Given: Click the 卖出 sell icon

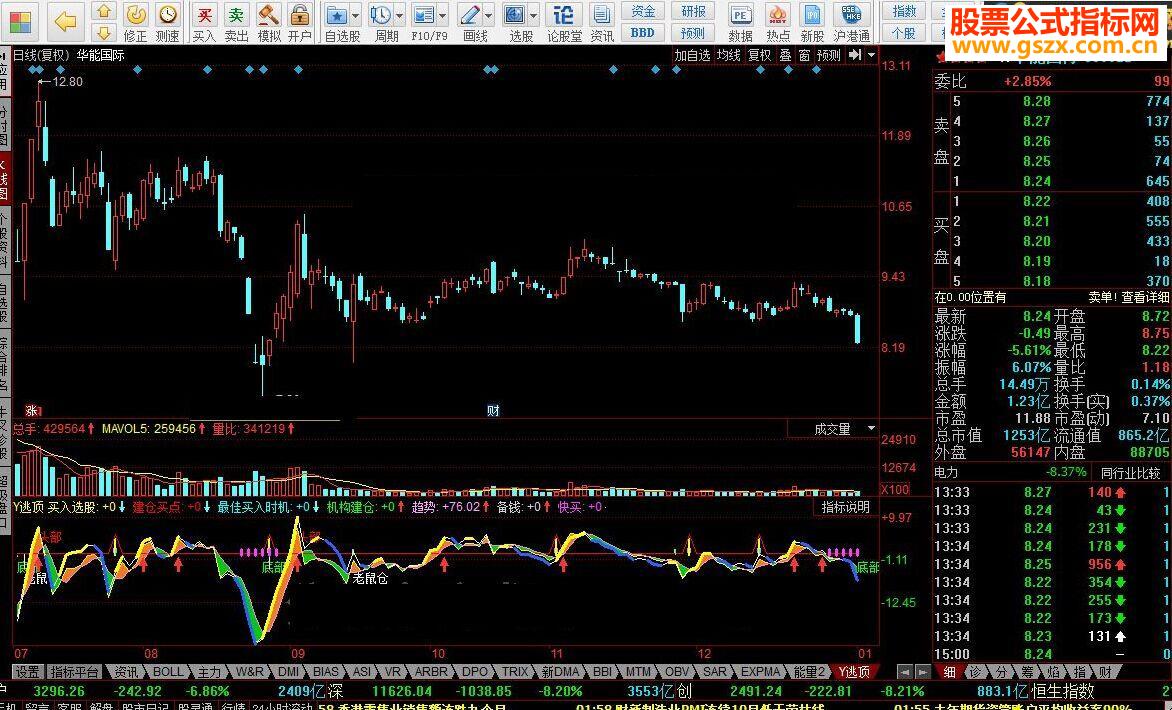Looking at the screenshot, I should 236,22.
